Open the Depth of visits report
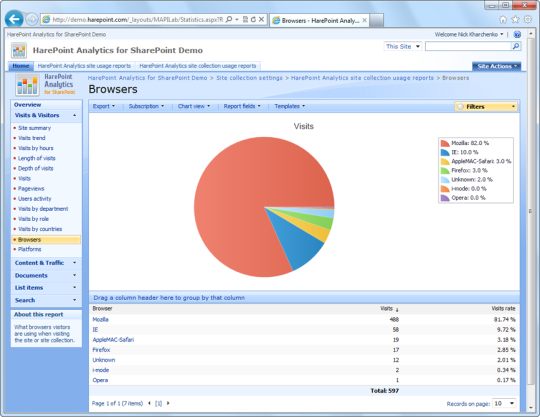The height and width of the screenshot is (417, 540). tap(35, 168)
